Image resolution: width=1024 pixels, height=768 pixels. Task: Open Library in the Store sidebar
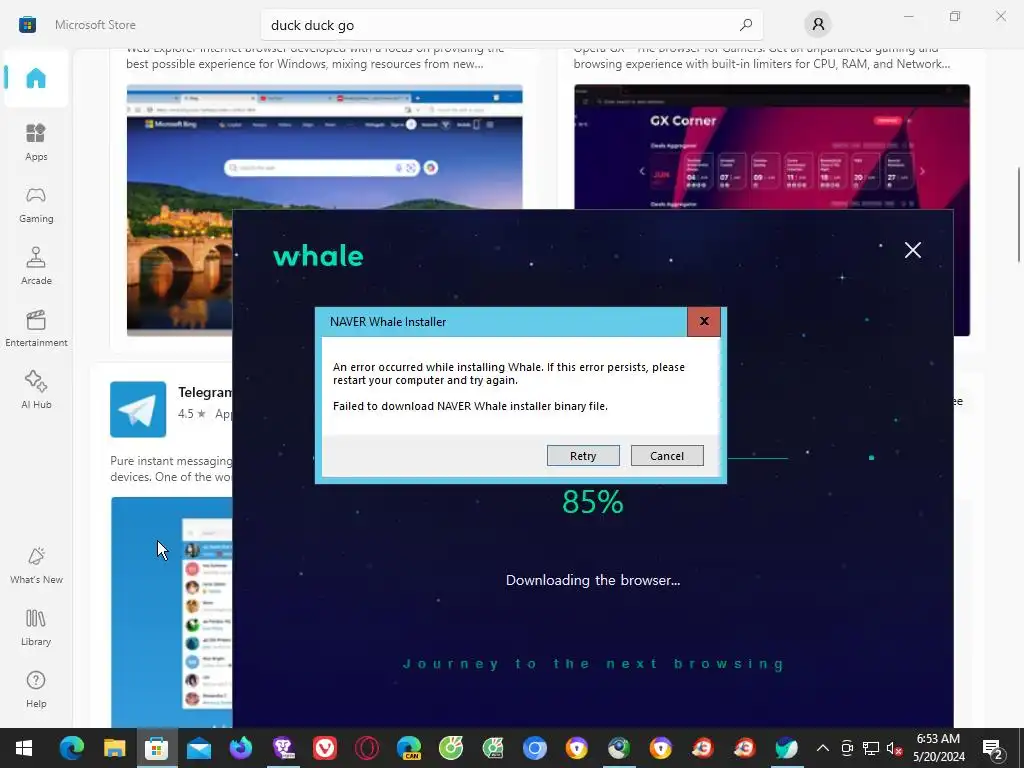coord(36,627)
